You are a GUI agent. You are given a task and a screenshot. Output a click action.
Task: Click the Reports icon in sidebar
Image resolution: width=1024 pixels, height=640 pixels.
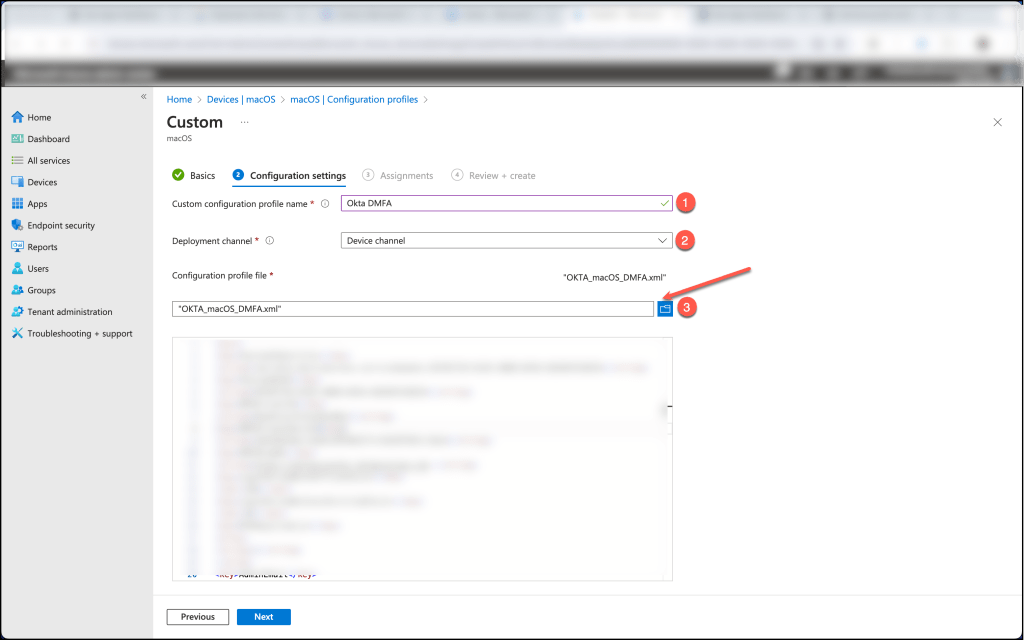[17, 247]
